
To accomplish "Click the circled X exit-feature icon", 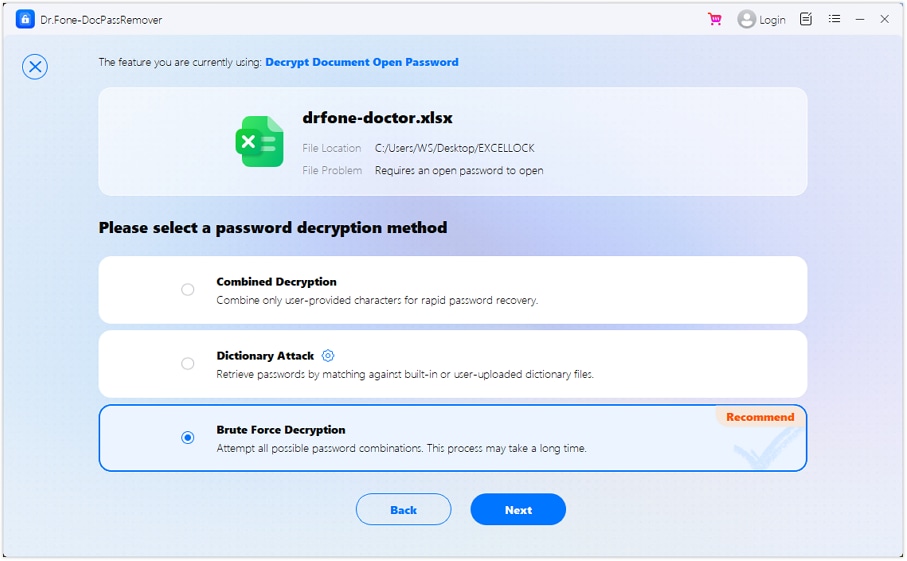I will pos(35,67).
